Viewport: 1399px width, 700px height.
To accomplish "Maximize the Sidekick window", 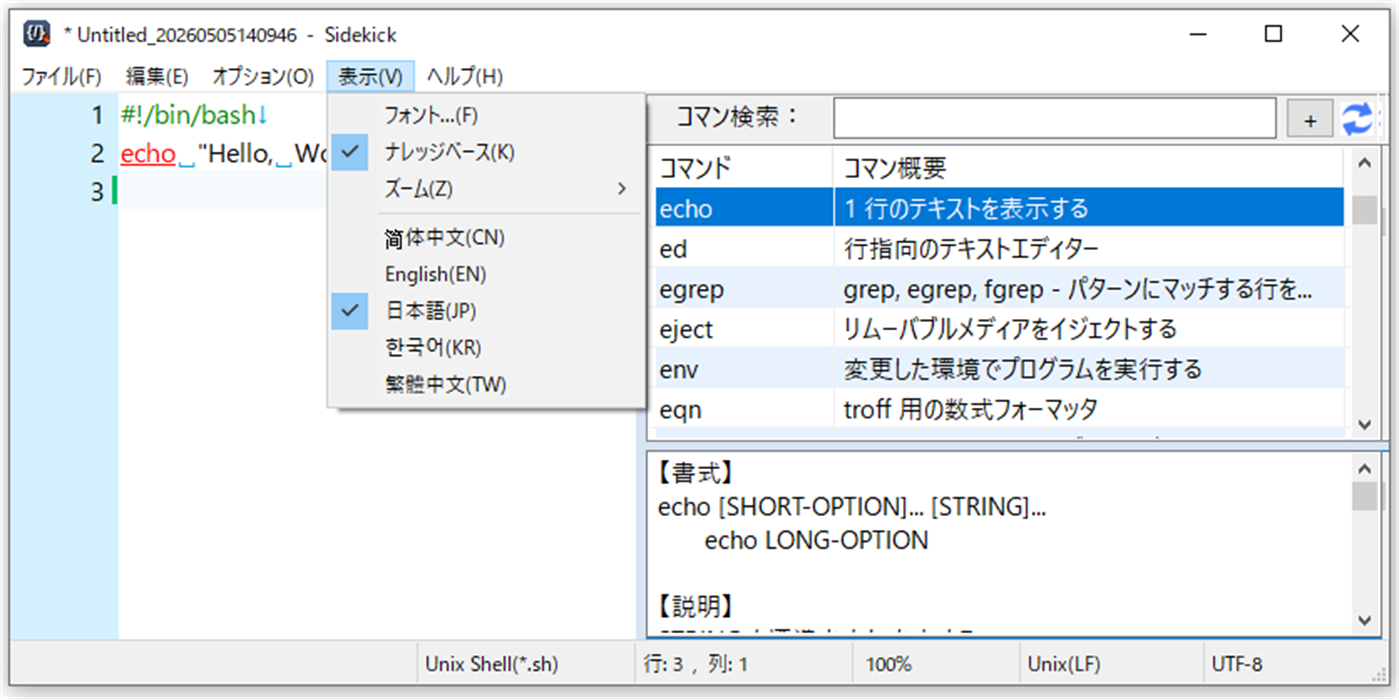I will 1273,34.
